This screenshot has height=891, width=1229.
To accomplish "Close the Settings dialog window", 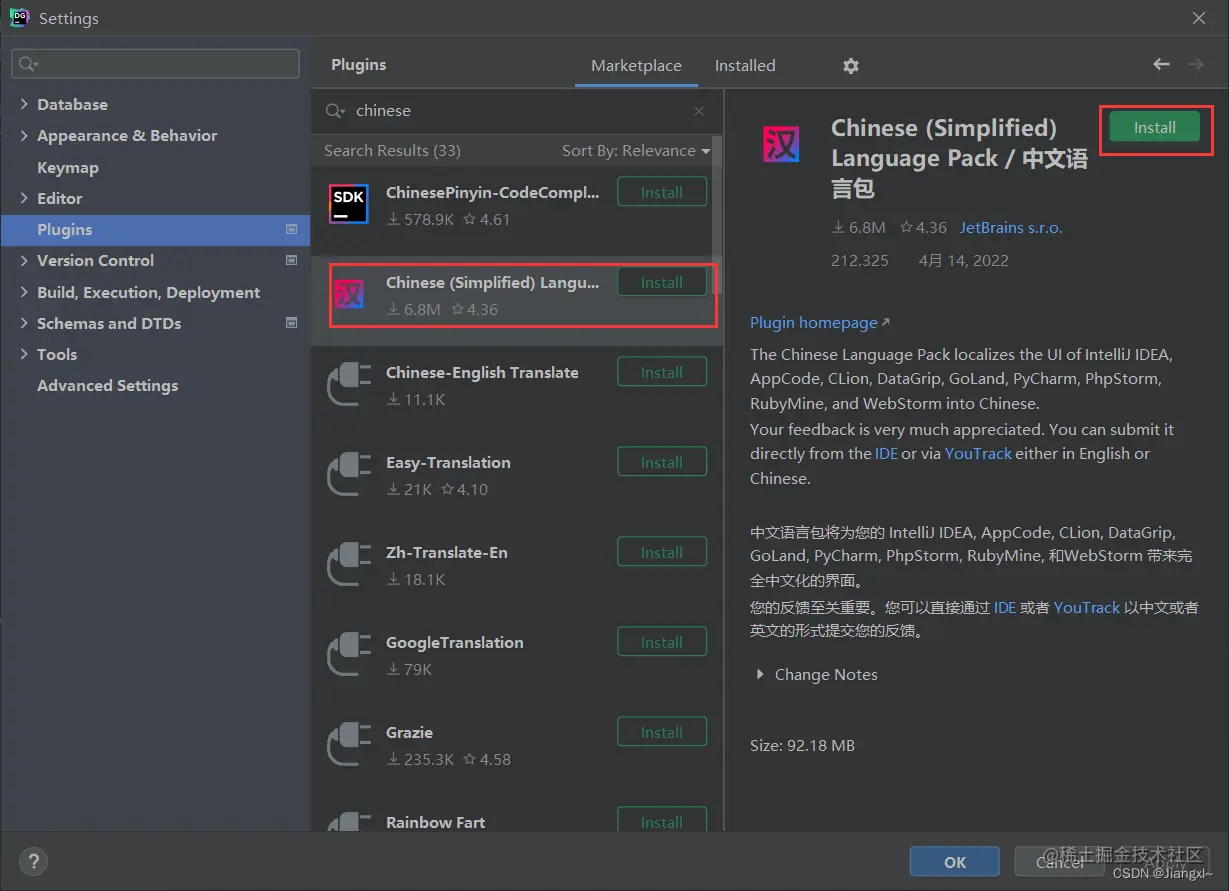I will coord(1199,18).
